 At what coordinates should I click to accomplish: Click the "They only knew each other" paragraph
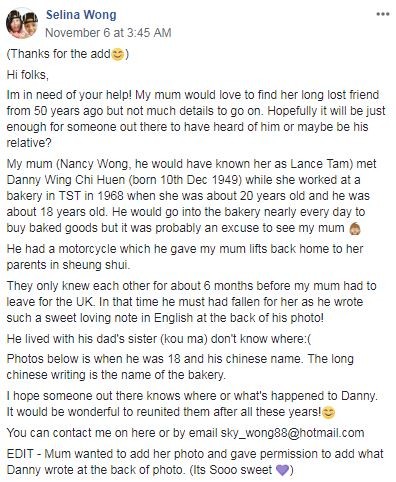point(191,302)
